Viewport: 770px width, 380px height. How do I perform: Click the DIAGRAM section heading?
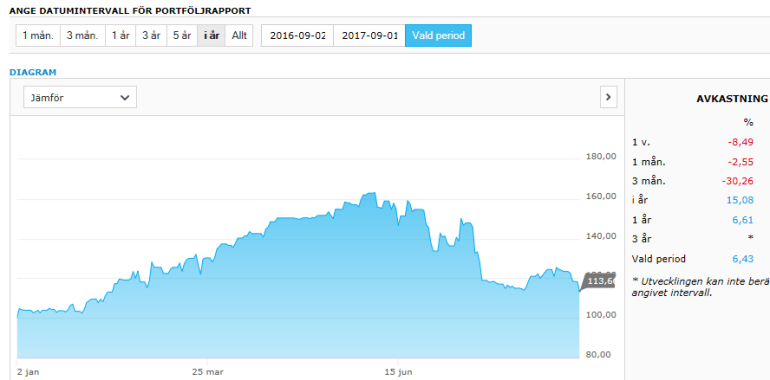tap(33, 72)
